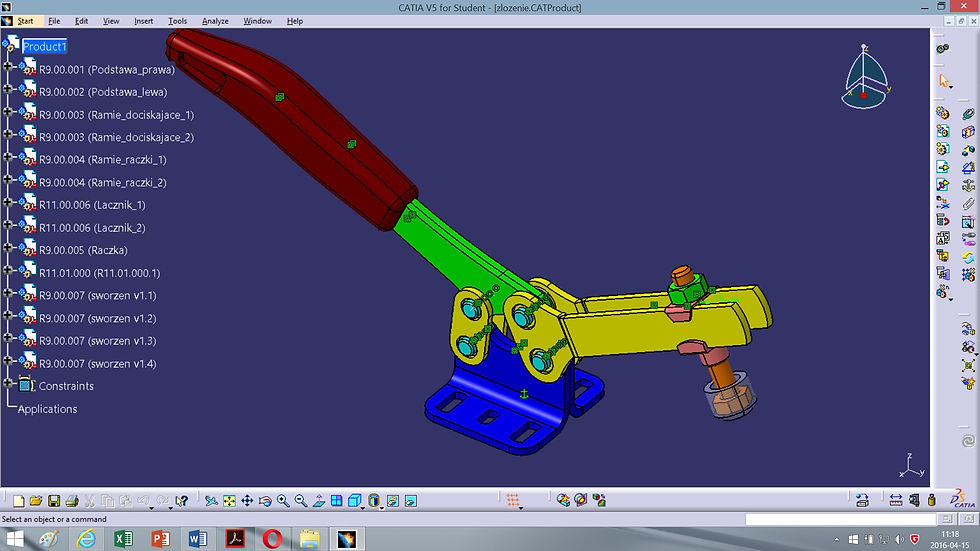Expand the Lacznik_1 tree node

pos(8,202)
